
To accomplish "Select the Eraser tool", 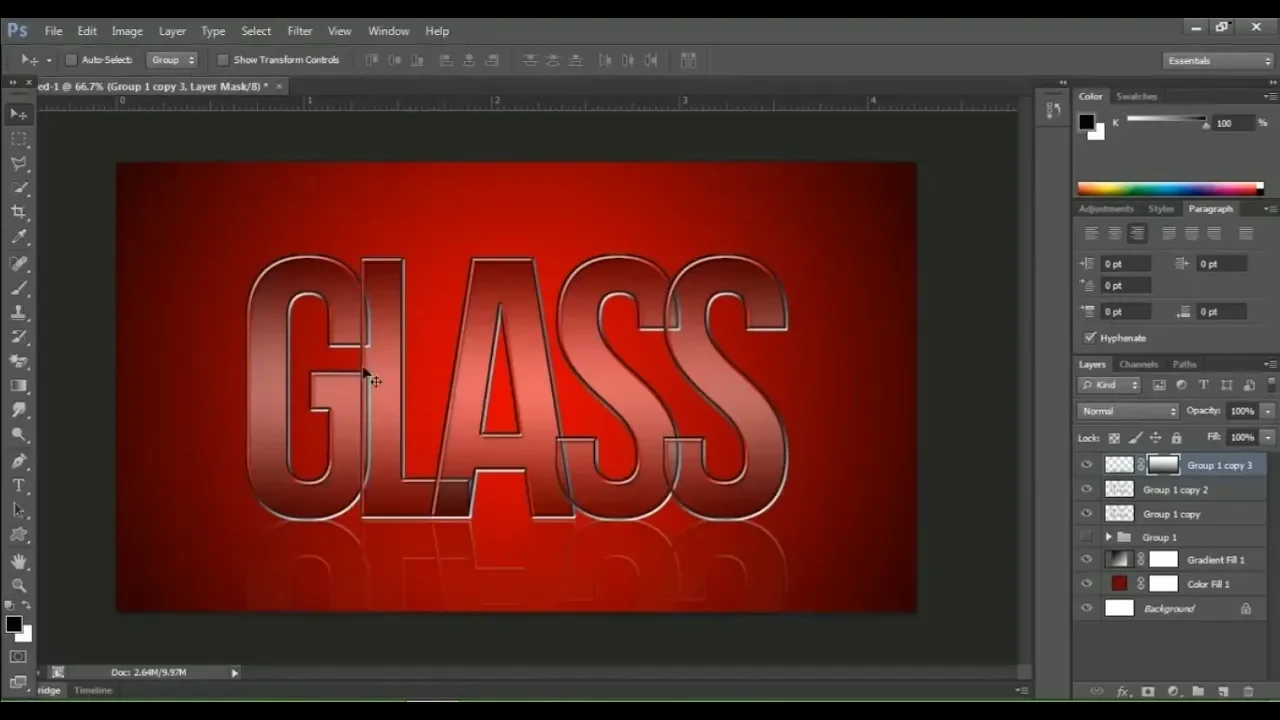I will [19, 361].
